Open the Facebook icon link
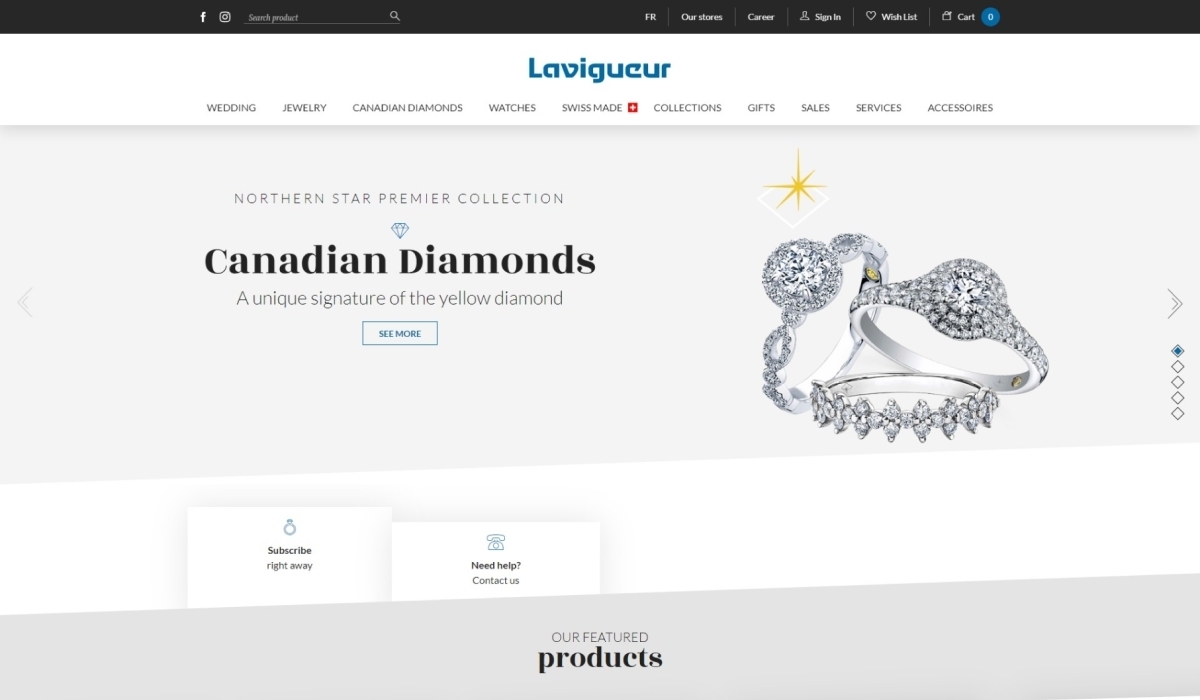This screenshot has width=1200, height=700. coord(203,17)
